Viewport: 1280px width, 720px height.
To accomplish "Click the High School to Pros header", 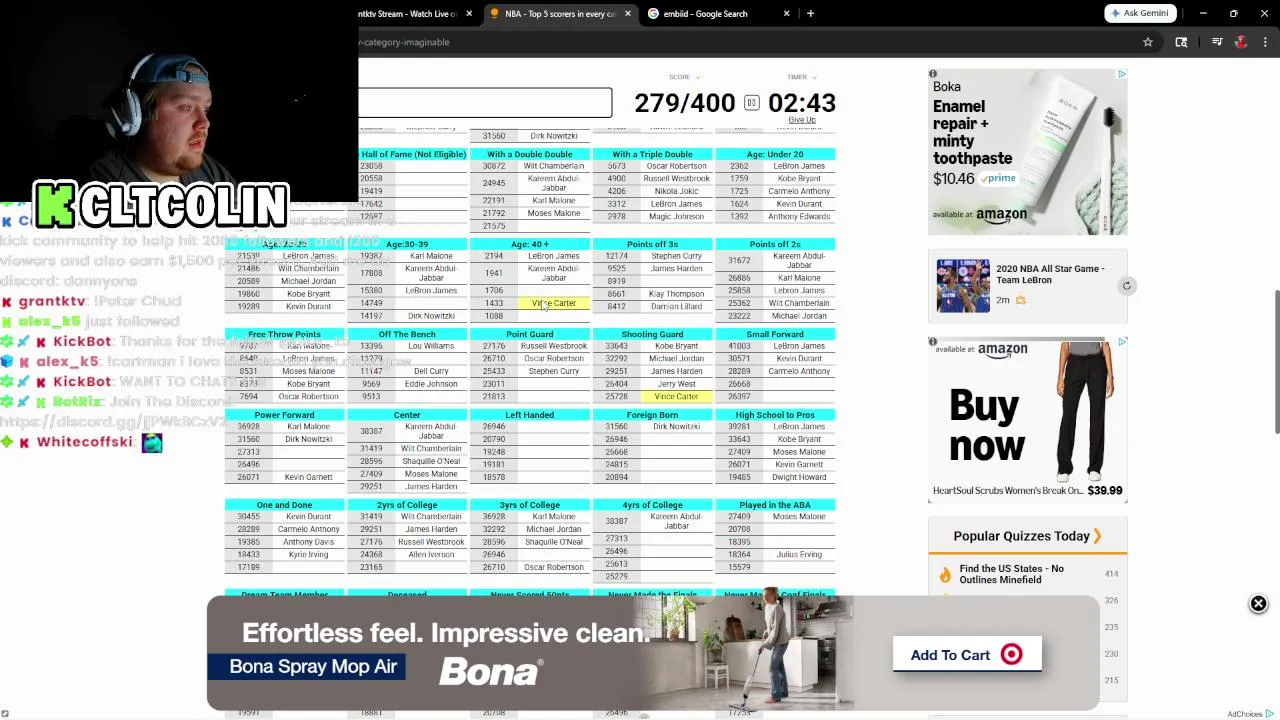I will point(775,415).
